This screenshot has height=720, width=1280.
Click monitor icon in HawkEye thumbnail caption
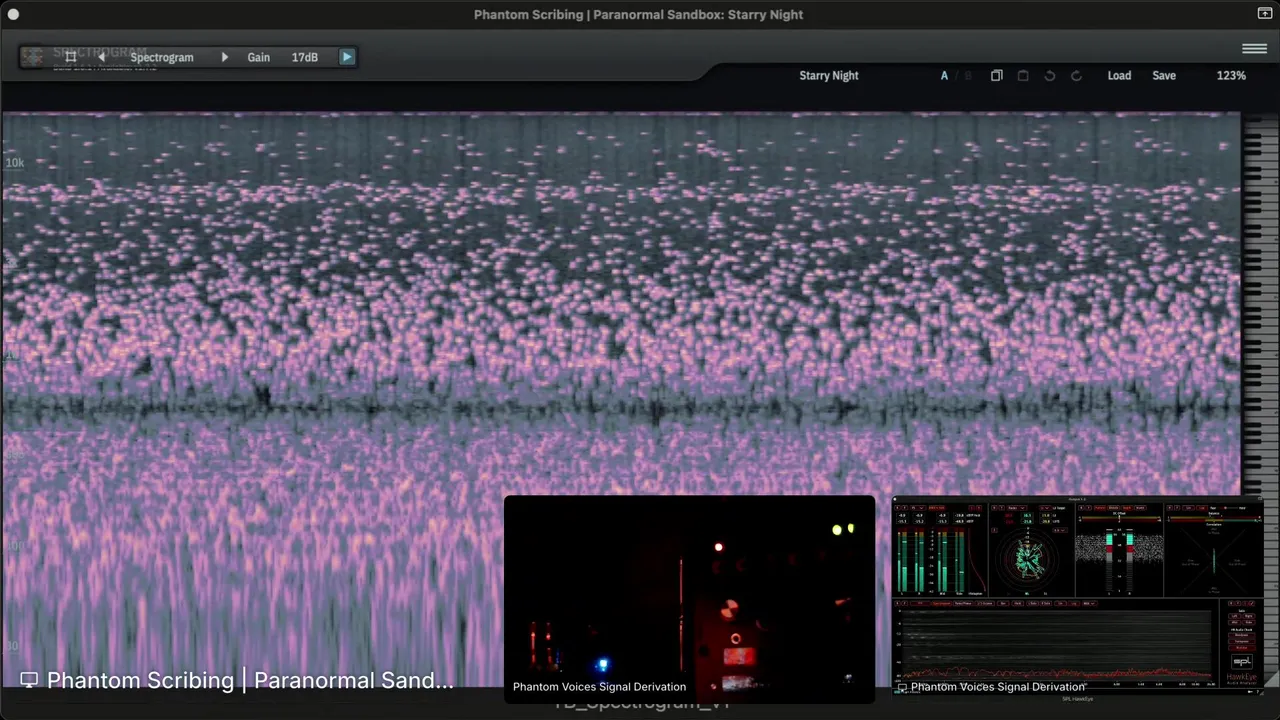pos(902,687)
